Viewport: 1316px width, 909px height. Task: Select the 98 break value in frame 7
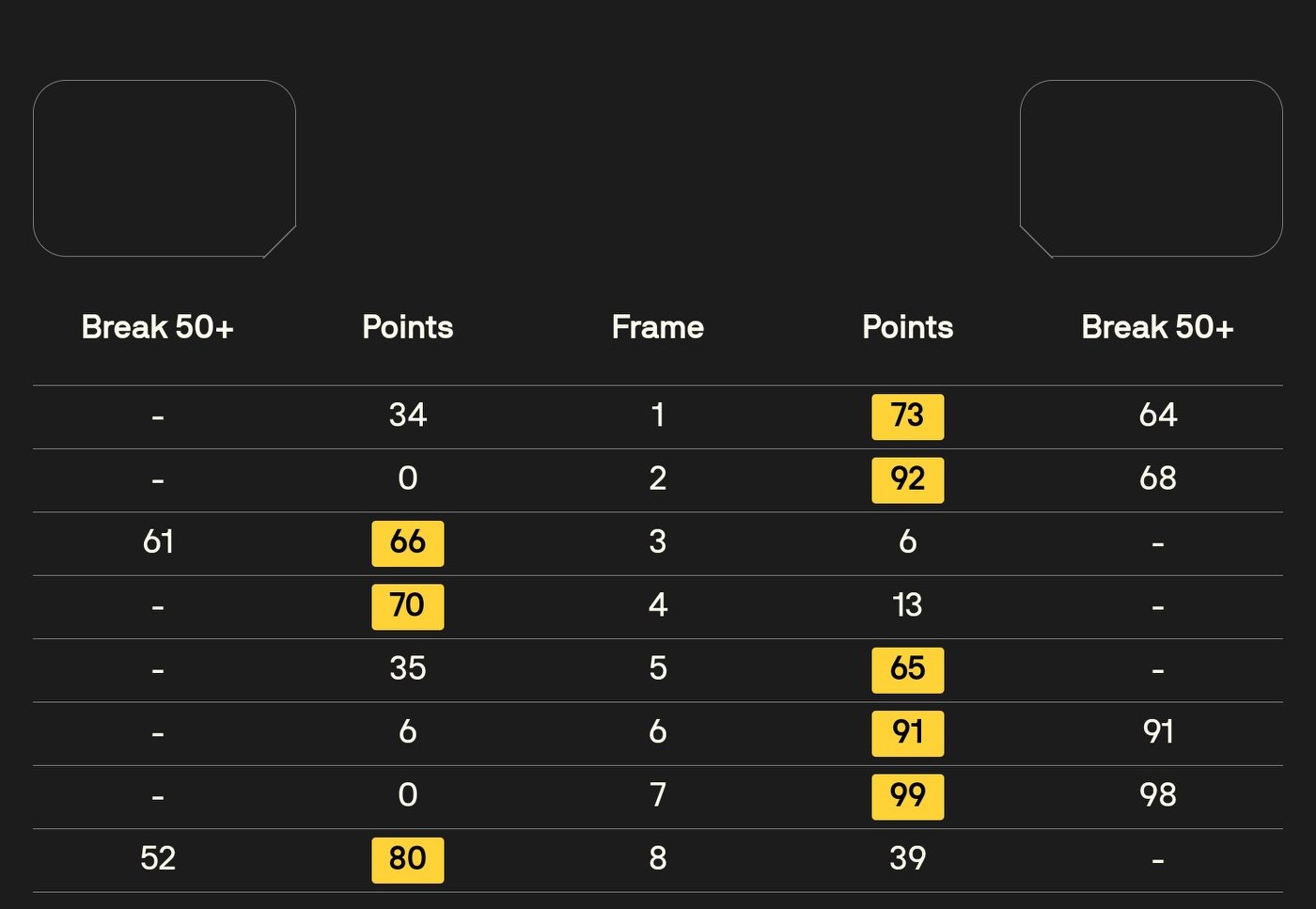point(1157,795)
